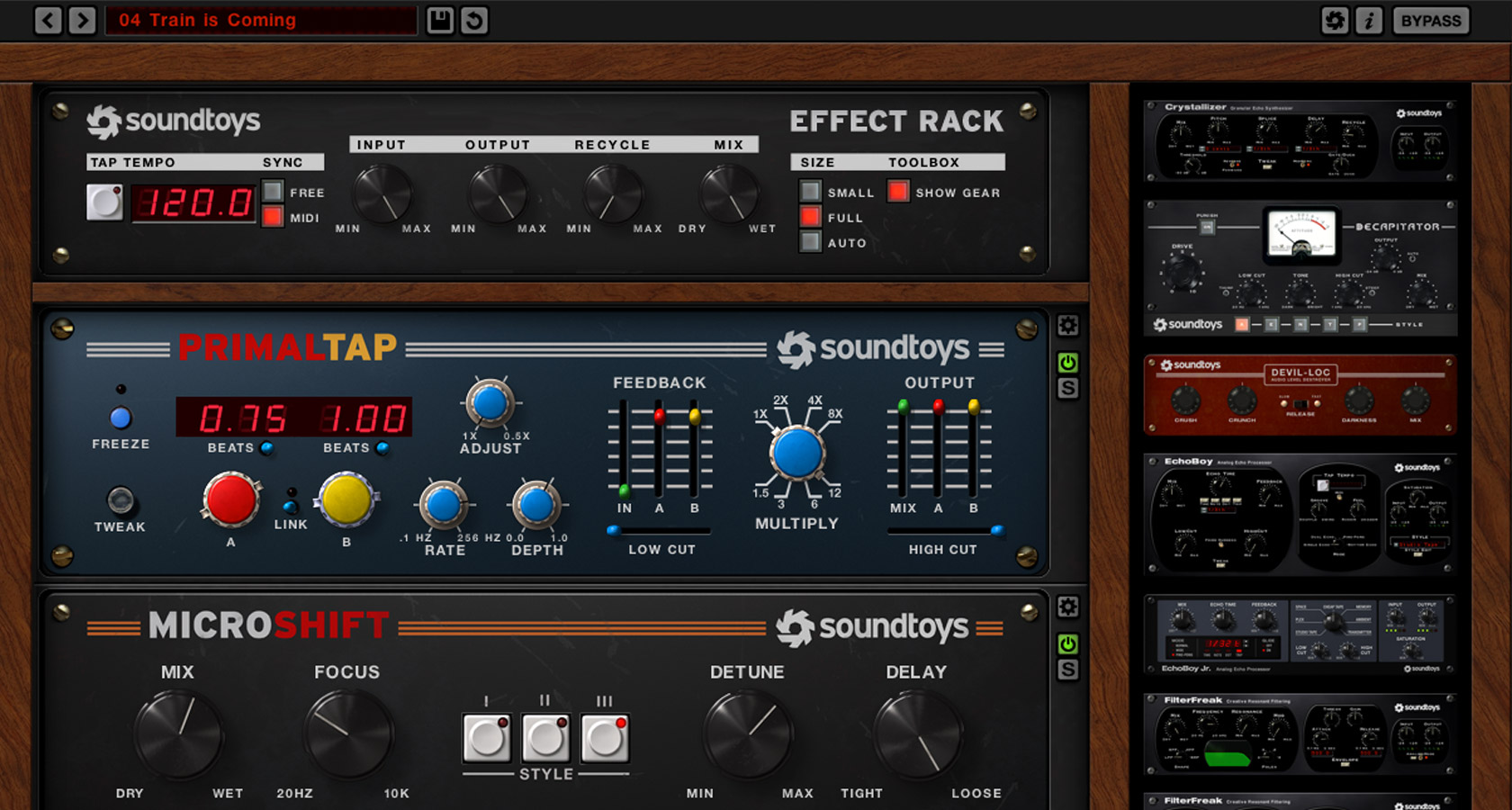This screenshot has width=1512, height=810.
Task: Revert preset with circular arrow icon
Action: pos(474,20)
